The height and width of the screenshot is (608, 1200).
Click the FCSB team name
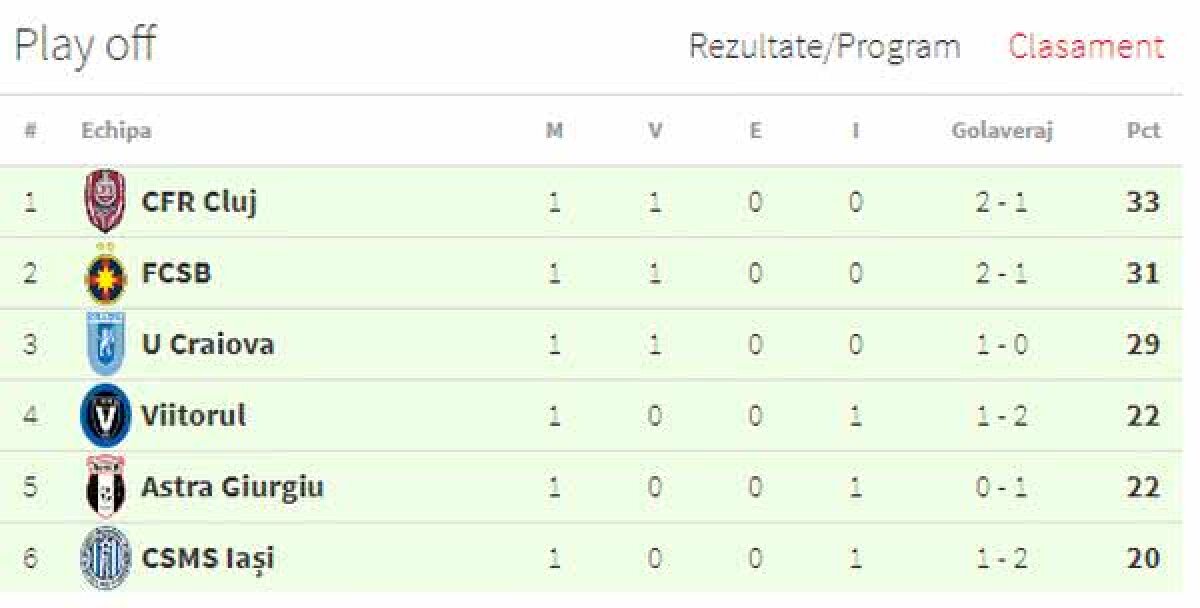coord(176,273)
